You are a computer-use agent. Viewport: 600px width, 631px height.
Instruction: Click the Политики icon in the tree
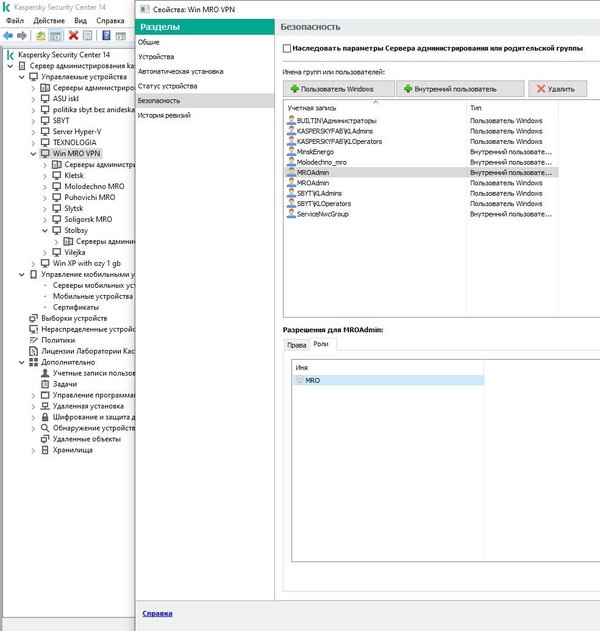[33, 340]
